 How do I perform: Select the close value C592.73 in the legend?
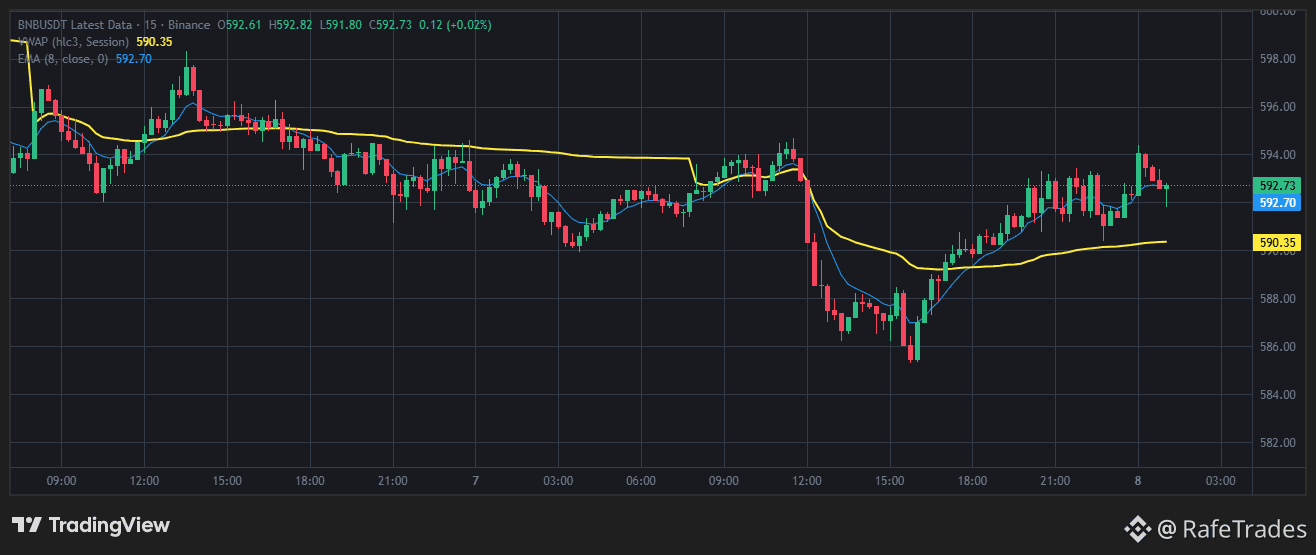[392, 25]
